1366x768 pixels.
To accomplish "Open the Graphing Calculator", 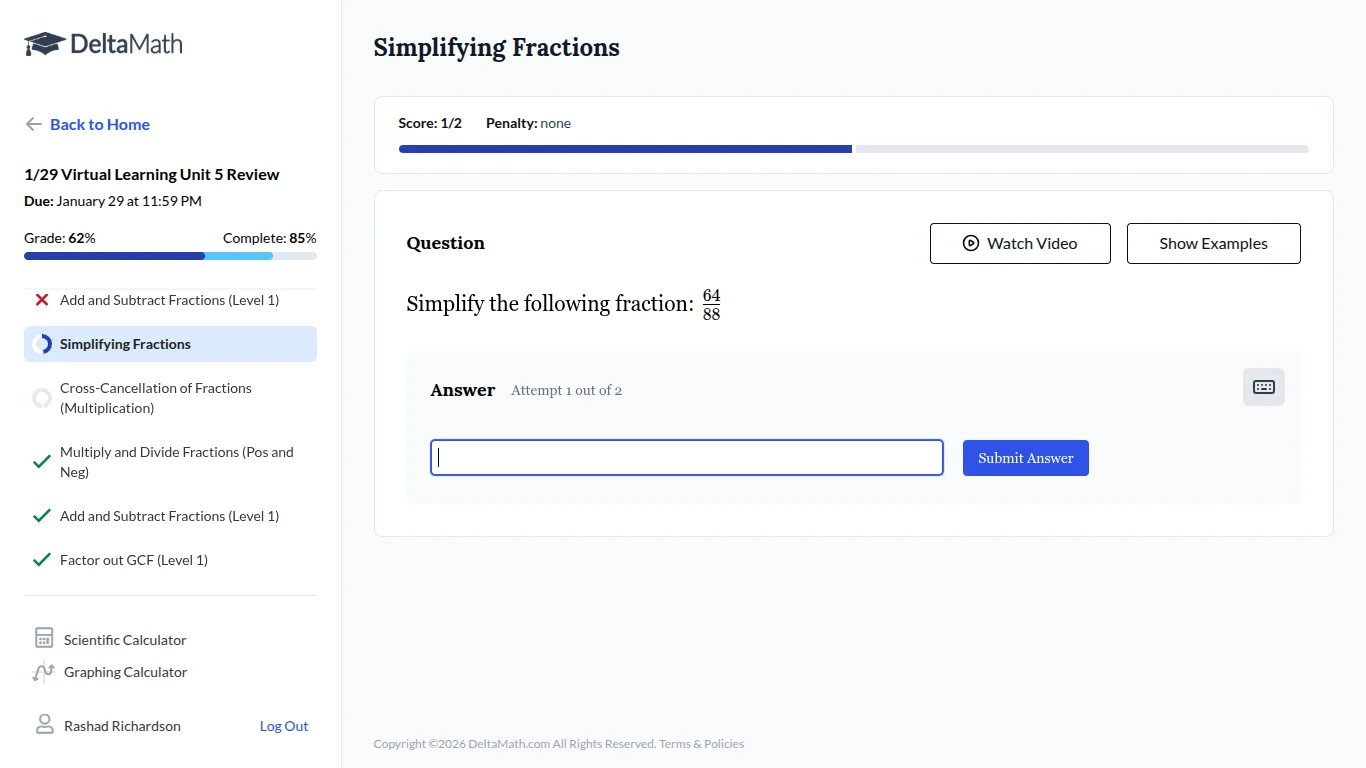I will (125, 671).
